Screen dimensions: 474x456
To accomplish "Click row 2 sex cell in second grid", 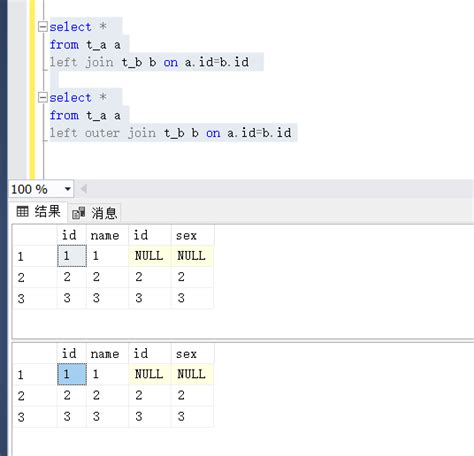I will point(192,396).
